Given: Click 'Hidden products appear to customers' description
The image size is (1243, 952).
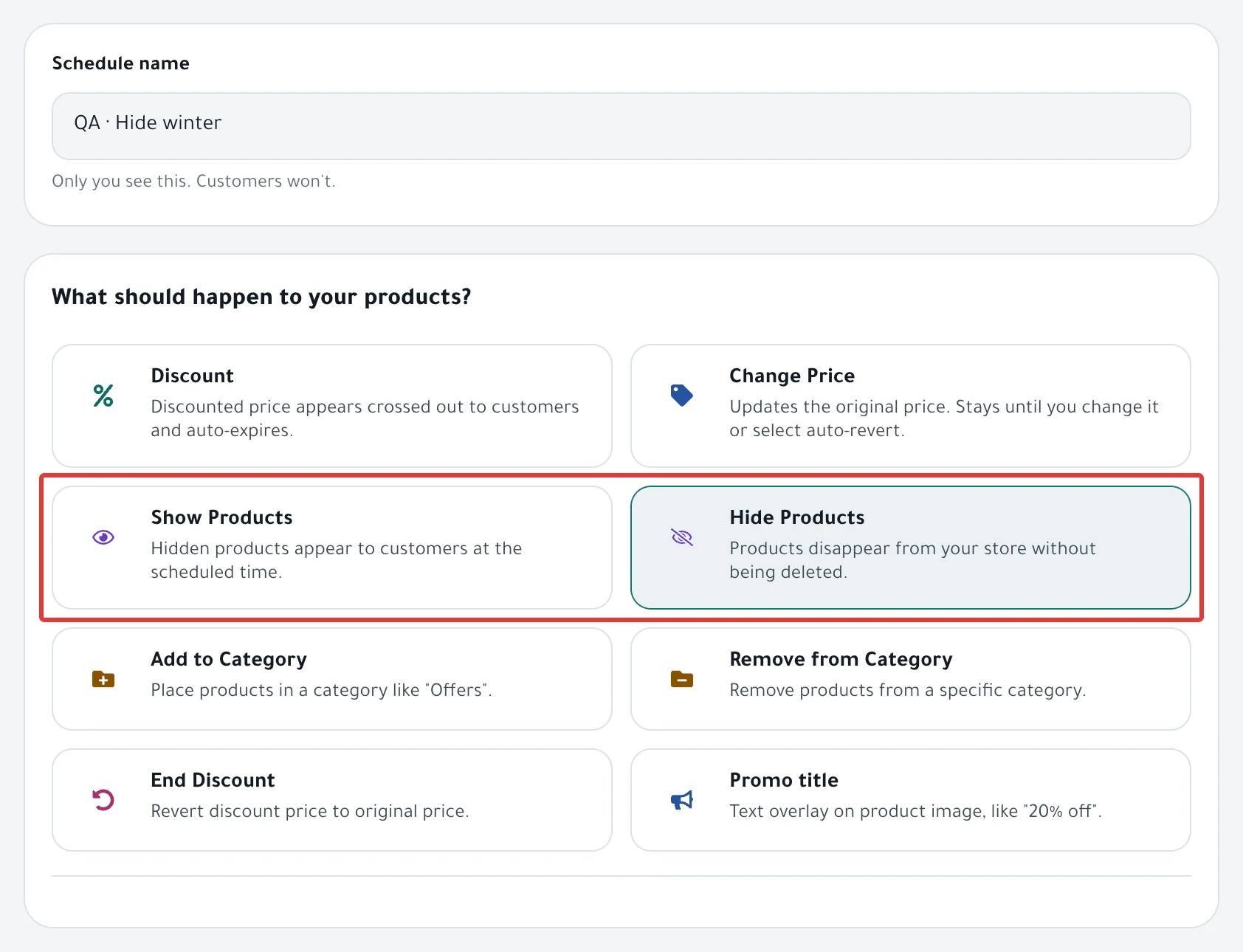Looking at the screenshot, I should tap(336, 560).
